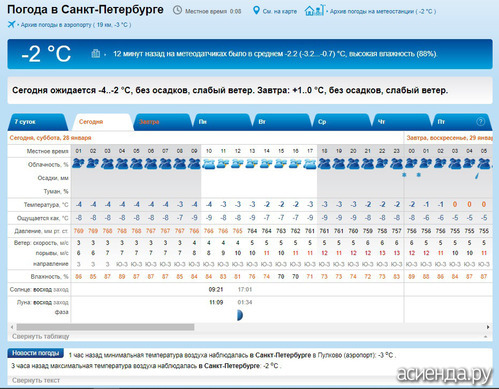Open the Пулково (аэропорт) link in news
This screenshot has width=499, height=389.
[346, 355]
